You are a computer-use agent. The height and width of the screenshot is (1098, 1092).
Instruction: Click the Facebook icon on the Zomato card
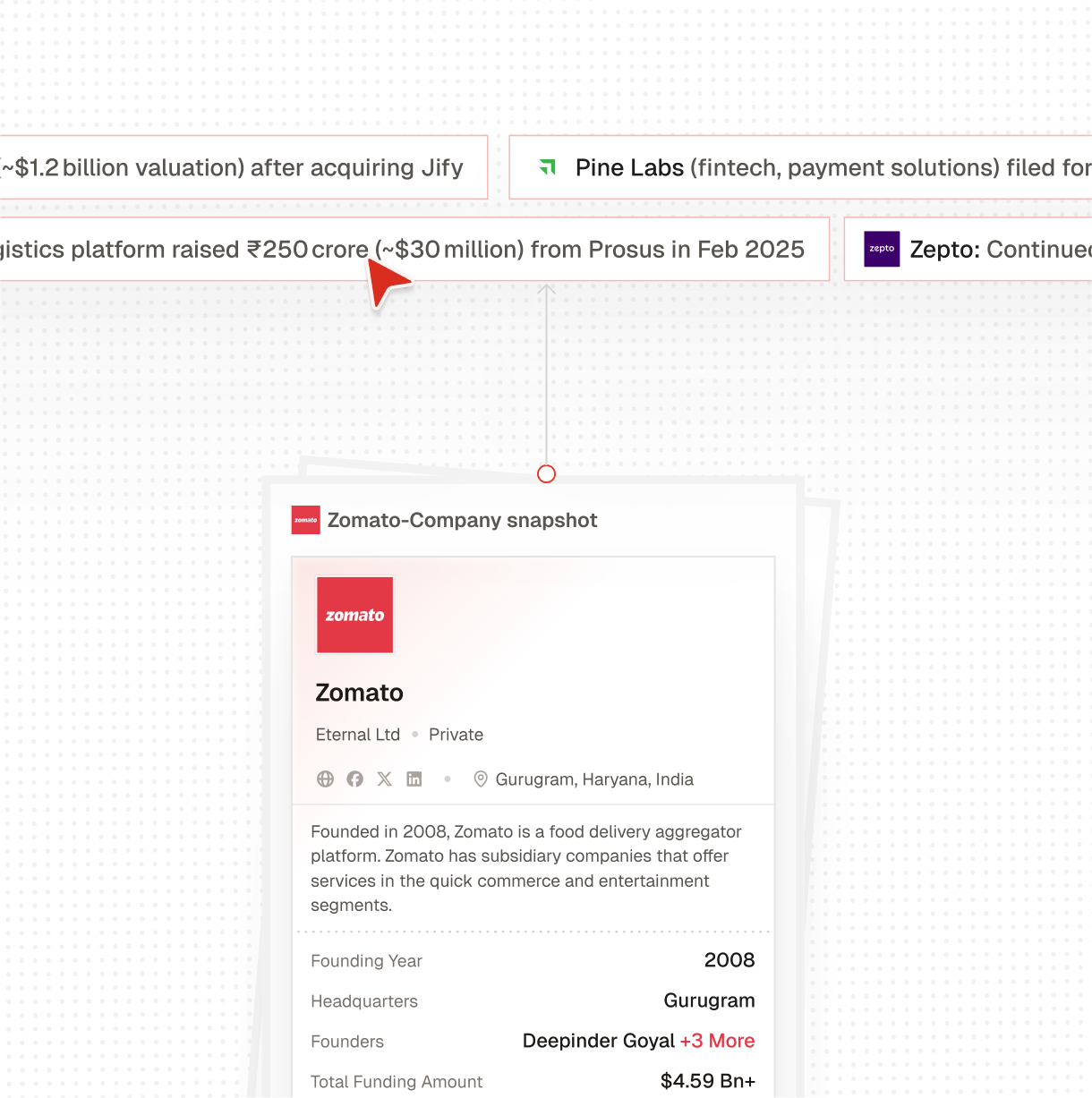click(x=355, y=779)
